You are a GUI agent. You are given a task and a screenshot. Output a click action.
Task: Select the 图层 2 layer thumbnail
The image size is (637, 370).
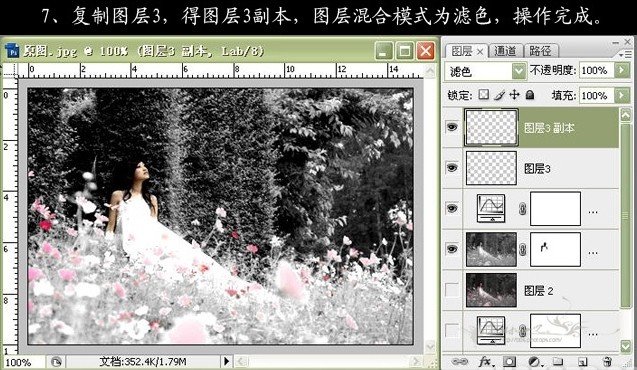491,290
